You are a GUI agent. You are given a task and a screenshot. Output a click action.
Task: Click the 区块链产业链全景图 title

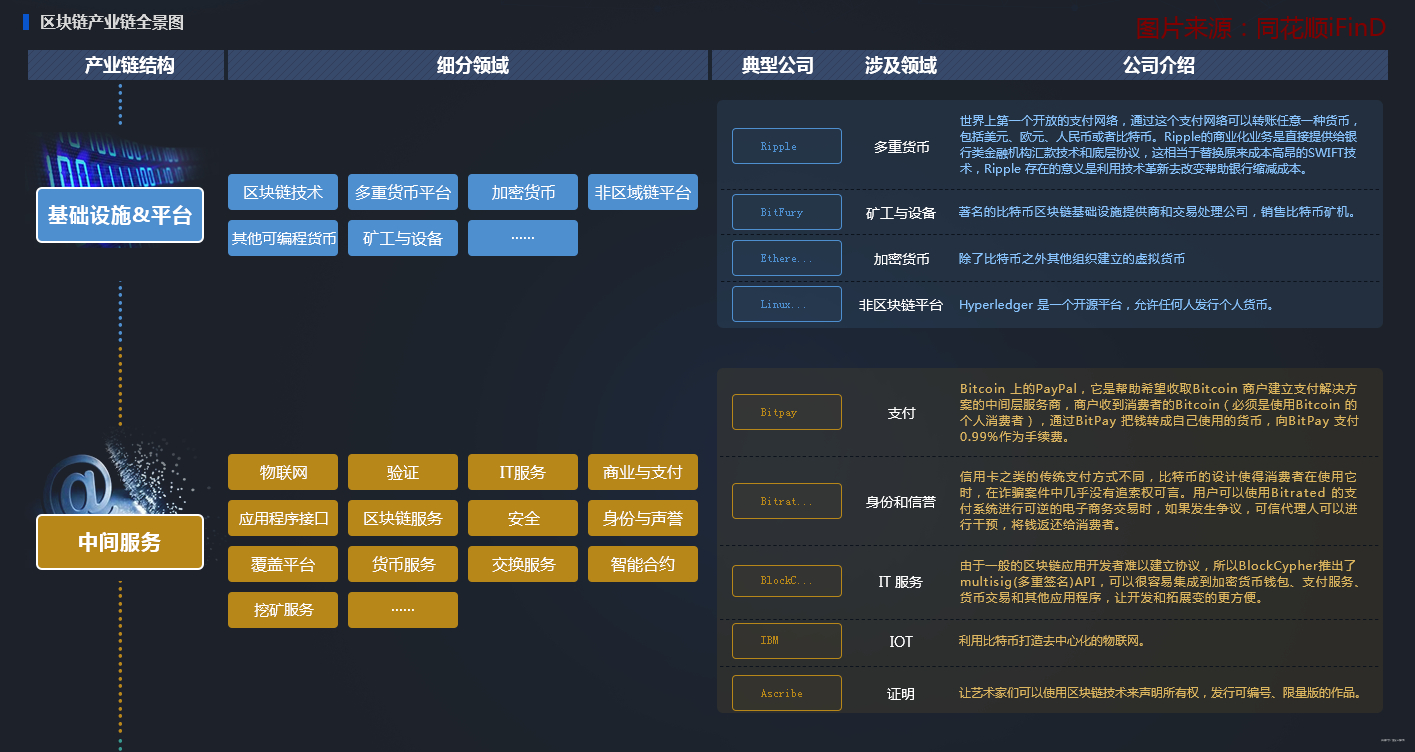click(112, 22)
